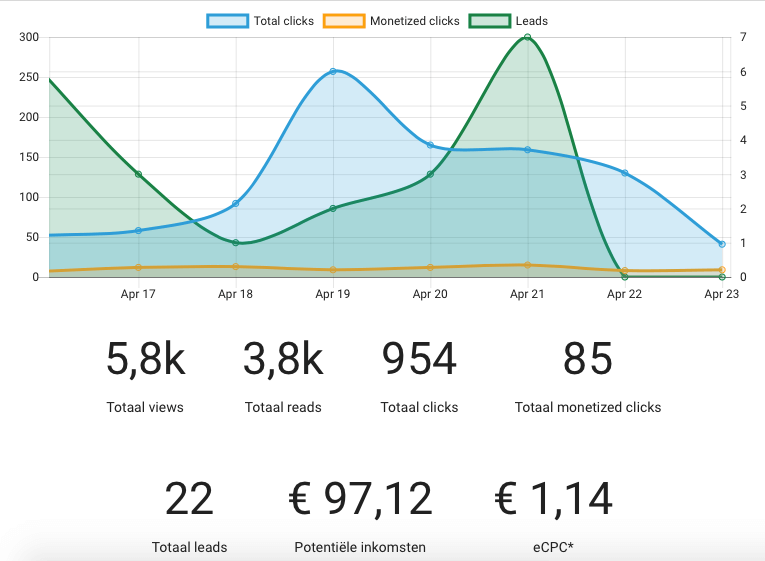Screen dimensions: 765x561
Task: Click the eCPC* label
Action: pos(553,547)
